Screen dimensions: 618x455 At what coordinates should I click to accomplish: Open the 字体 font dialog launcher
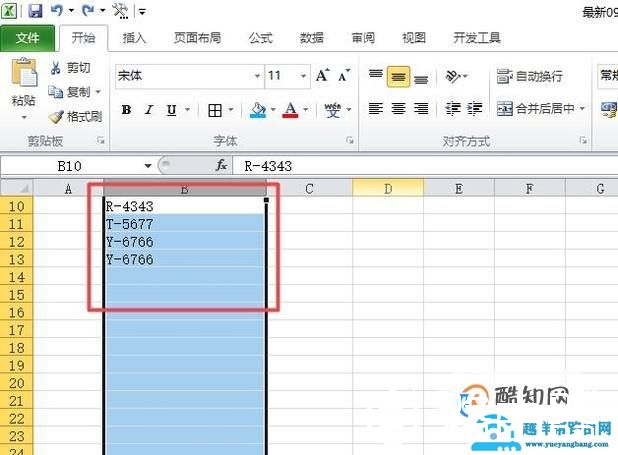click(349, 140)
